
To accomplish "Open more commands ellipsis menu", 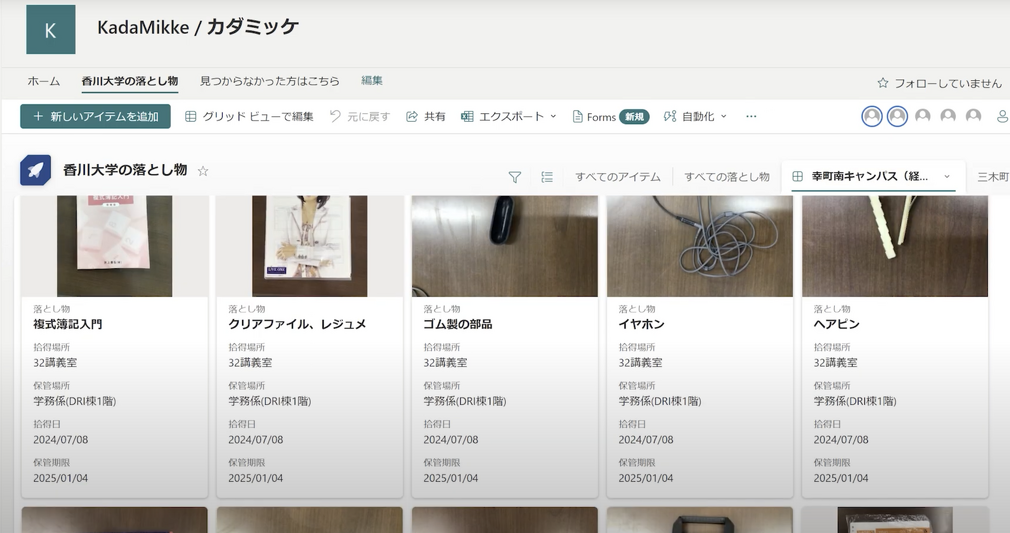I will pyautogui.click(x=751, y=117).
